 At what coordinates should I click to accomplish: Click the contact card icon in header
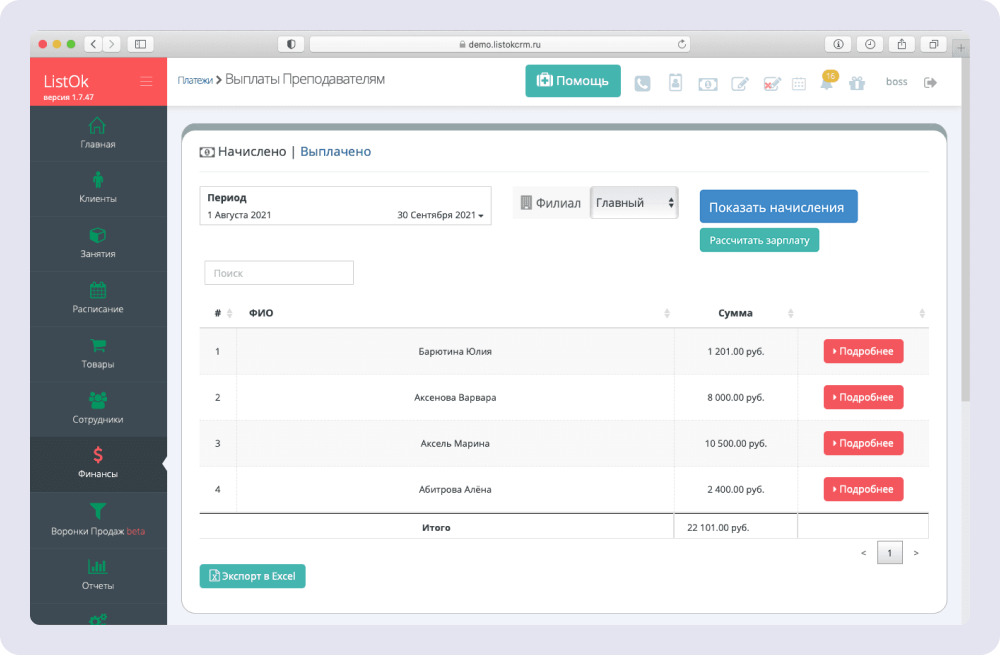675,84
